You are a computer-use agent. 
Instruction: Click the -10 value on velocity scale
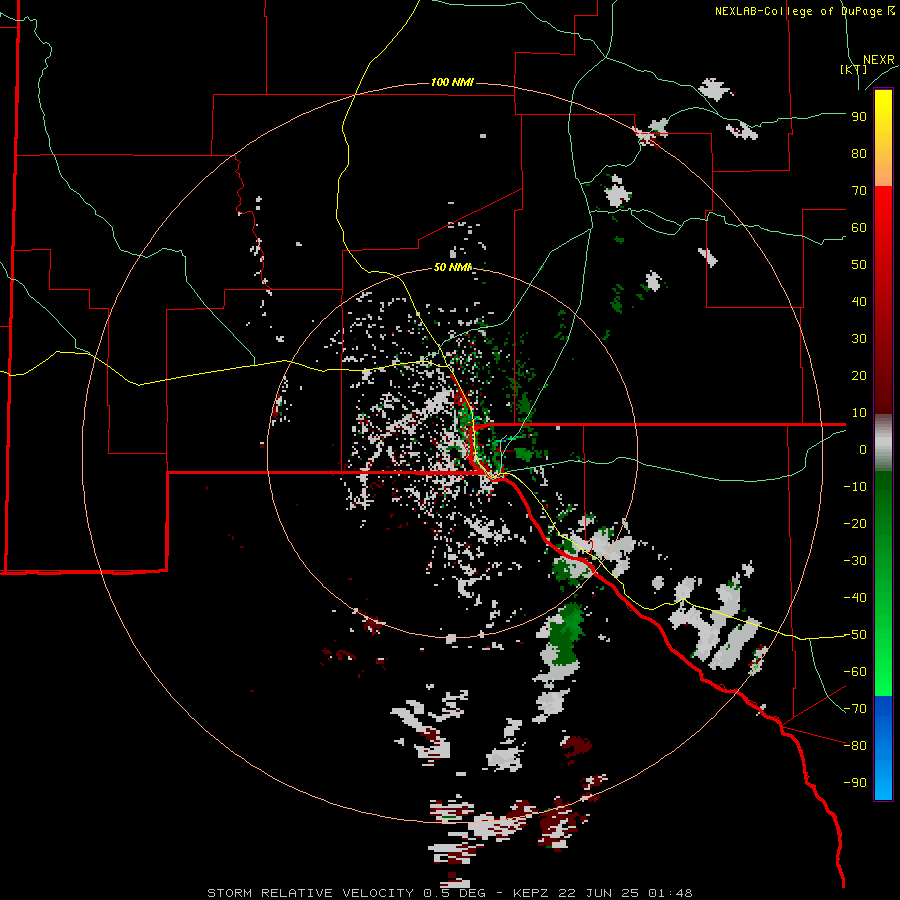pos(855,487)
